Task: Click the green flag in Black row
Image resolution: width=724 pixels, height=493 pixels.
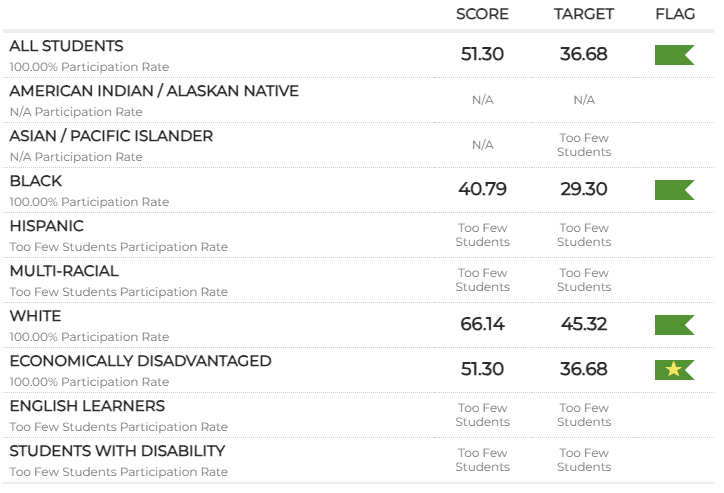Action: (673, 189)
